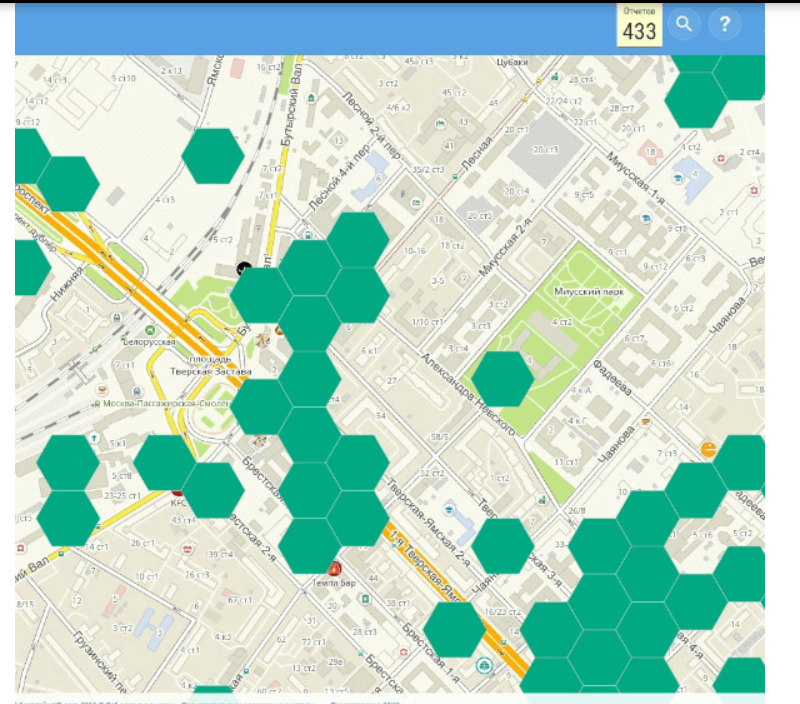This screenshot has width=800, height=704.
Task: Click the KFC map marker
Action: click(x=177, y=493)
